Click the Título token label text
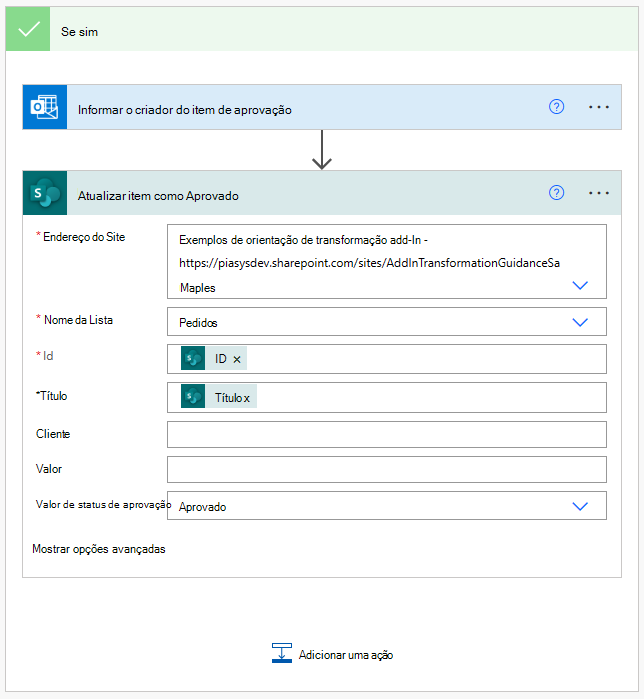This screenshot has width=644, height=699. 229,398
